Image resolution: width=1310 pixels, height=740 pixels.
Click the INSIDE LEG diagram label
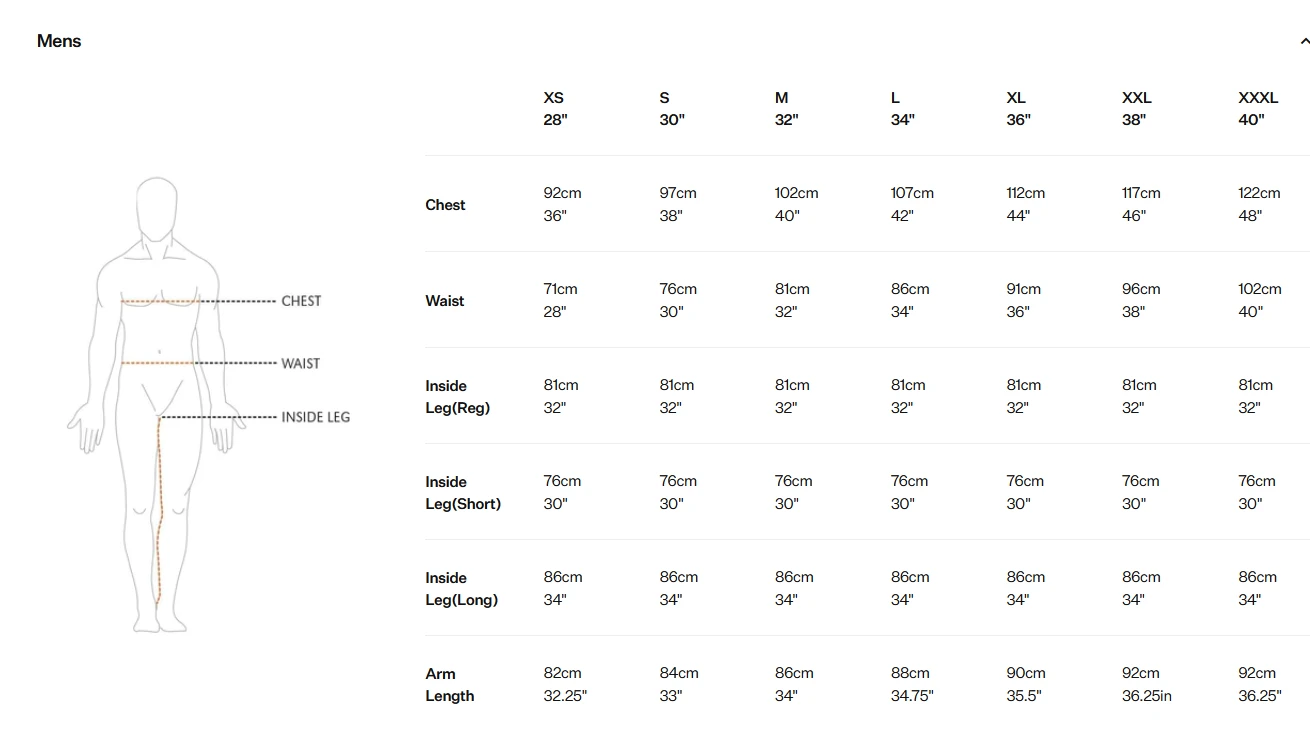click(315, 417)
